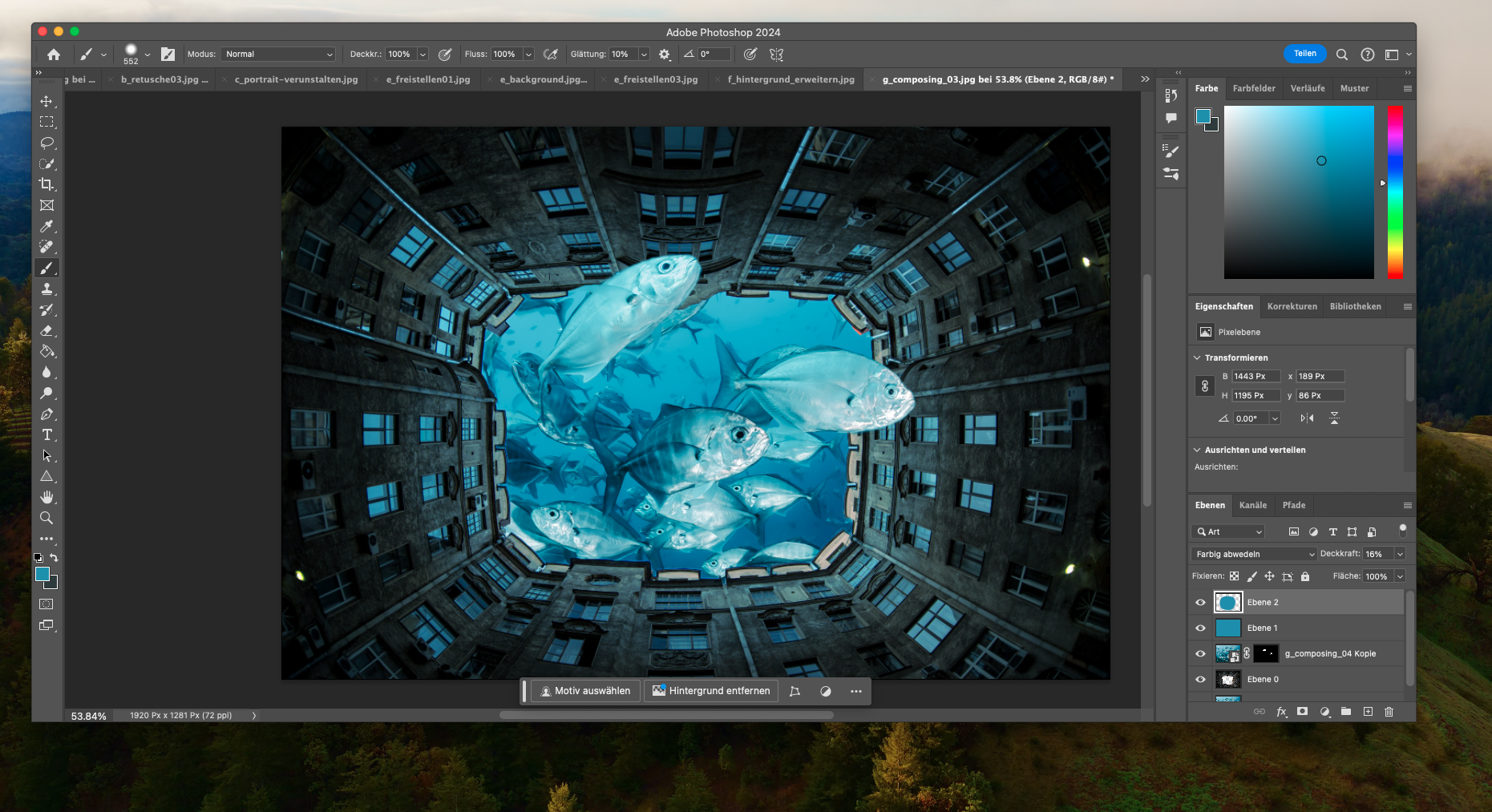Viewport: 1492px width, 812px height.
Task: Toggle visibility of Ebene 1 layer
Action: tap(1200, 628)
